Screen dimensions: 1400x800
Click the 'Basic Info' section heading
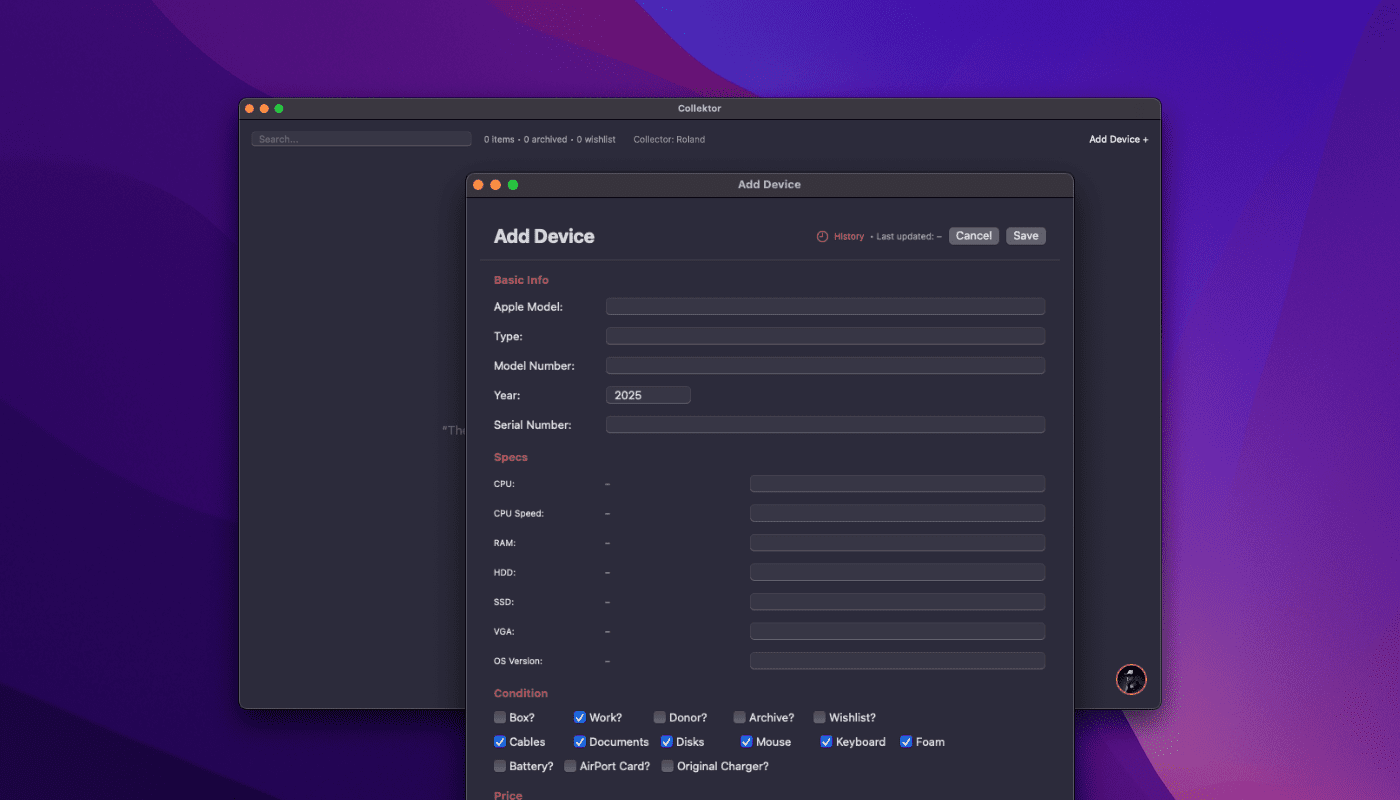(x=521, y=280)
